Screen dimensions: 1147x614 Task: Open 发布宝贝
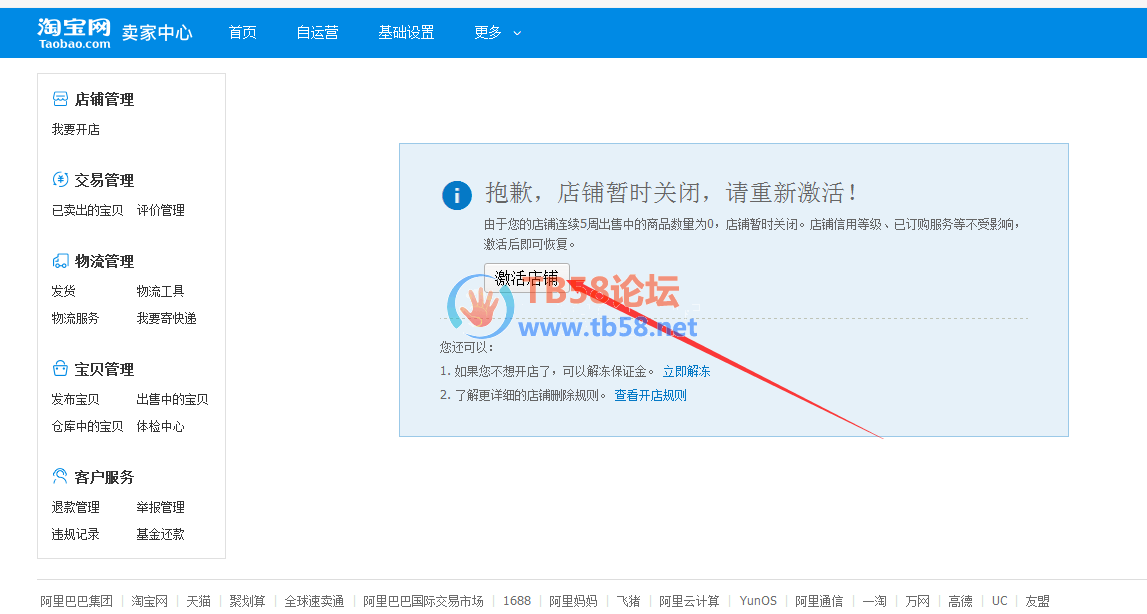pyautogui.click(x=75, y=400)
